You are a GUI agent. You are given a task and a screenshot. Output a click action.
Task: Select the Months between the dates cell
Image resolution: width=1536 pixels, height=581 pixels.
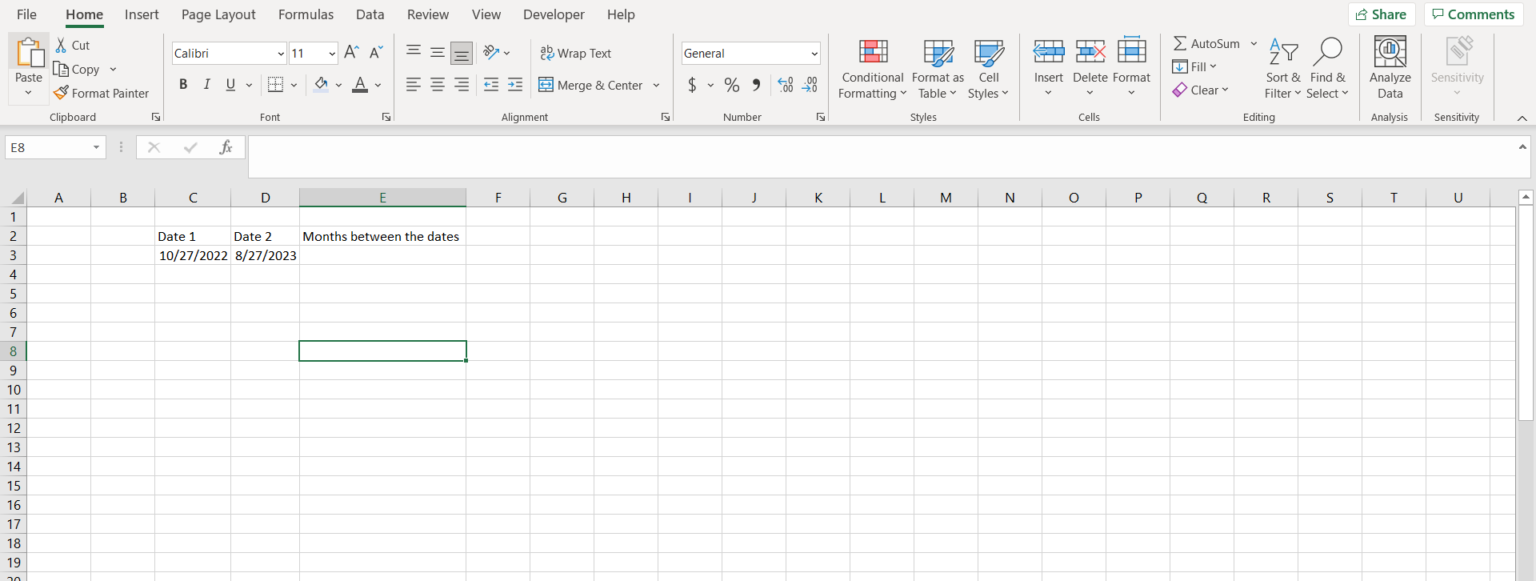(382, 236)
